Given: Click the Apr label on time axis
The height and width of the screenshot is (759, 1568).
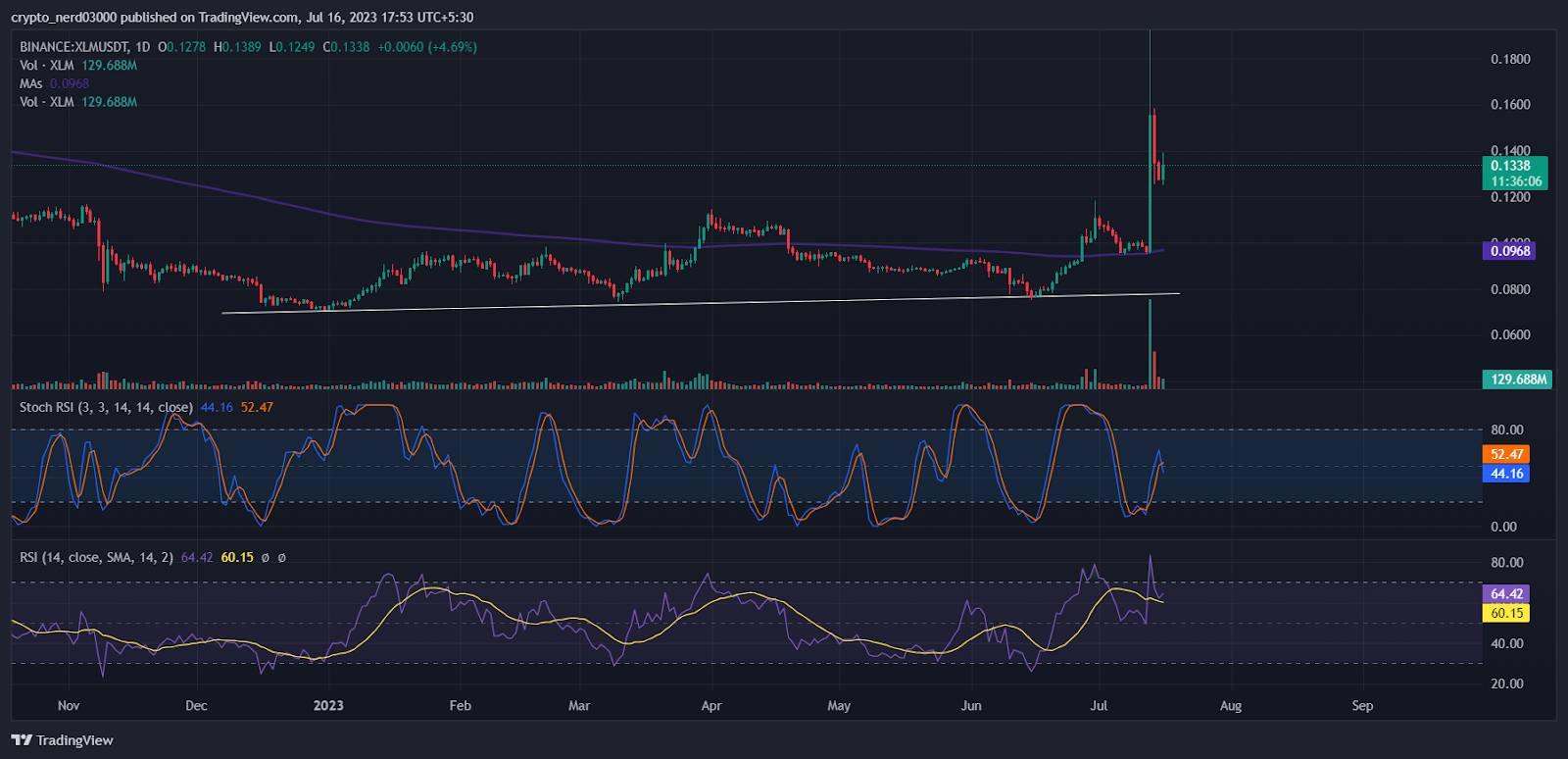Looking at the screenshot, I should click(x=711, y=706).
